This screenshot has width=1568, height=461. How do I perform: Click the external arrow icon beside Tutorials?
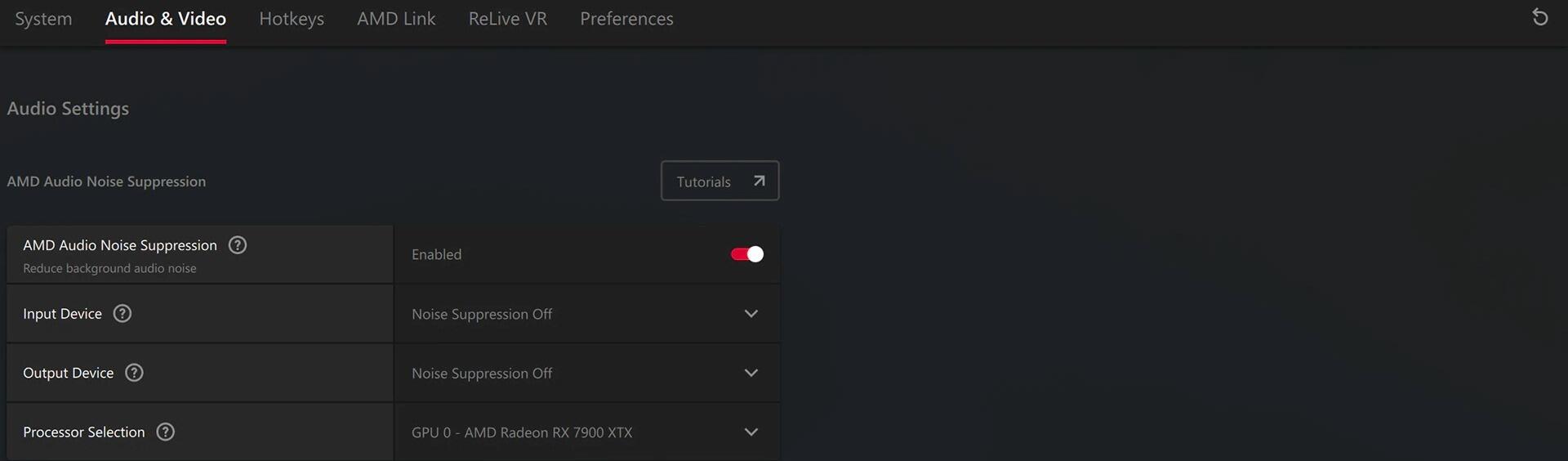tap(759, 181)
